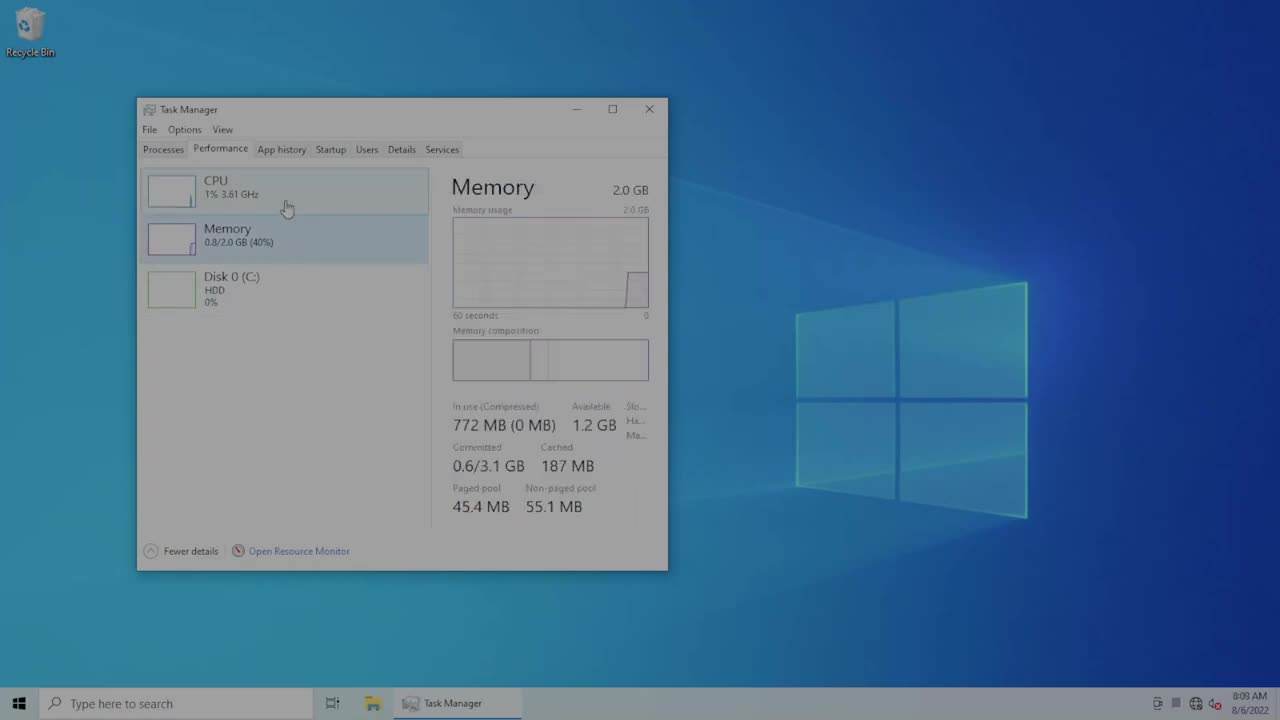The width and height of the screenshot is (1280, 720).
Task: Click the 45.4 MB paged pool value
Action: tap(481, 507)
